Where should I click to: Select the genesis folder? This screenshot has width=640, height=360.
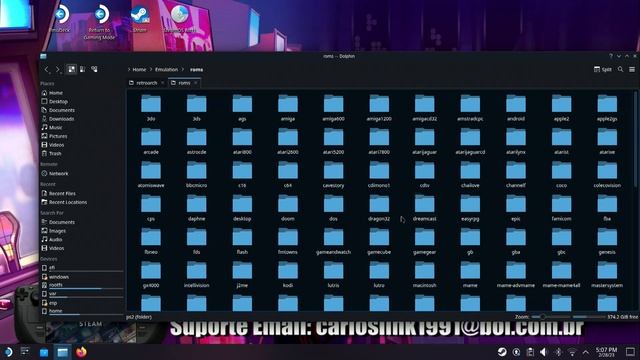(x=607, y=241)
